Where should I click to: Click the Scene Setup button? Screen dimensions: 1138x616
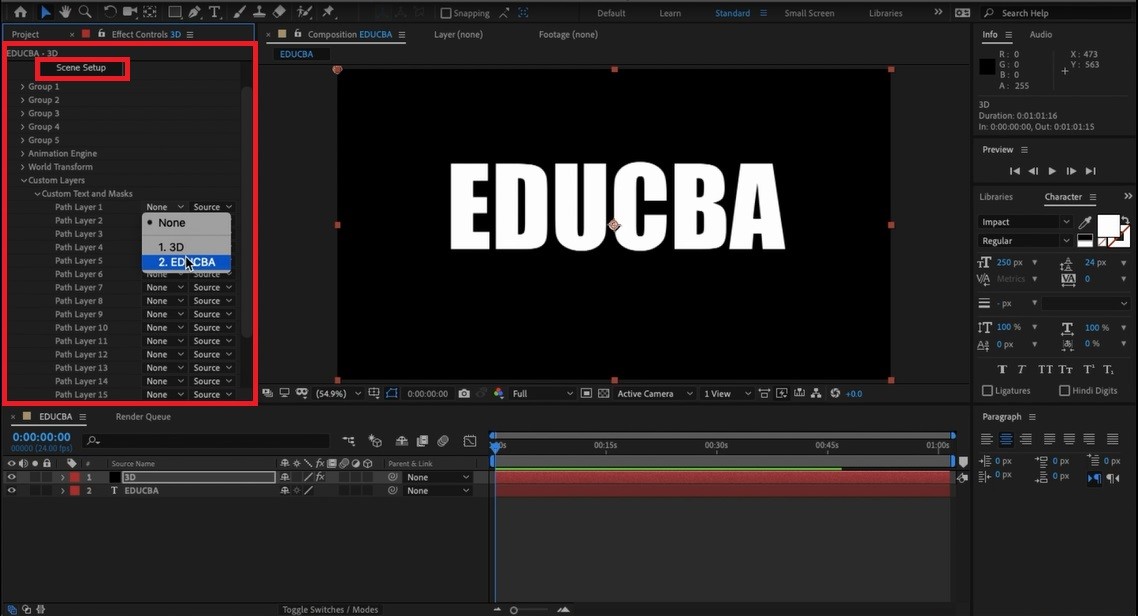82,67
